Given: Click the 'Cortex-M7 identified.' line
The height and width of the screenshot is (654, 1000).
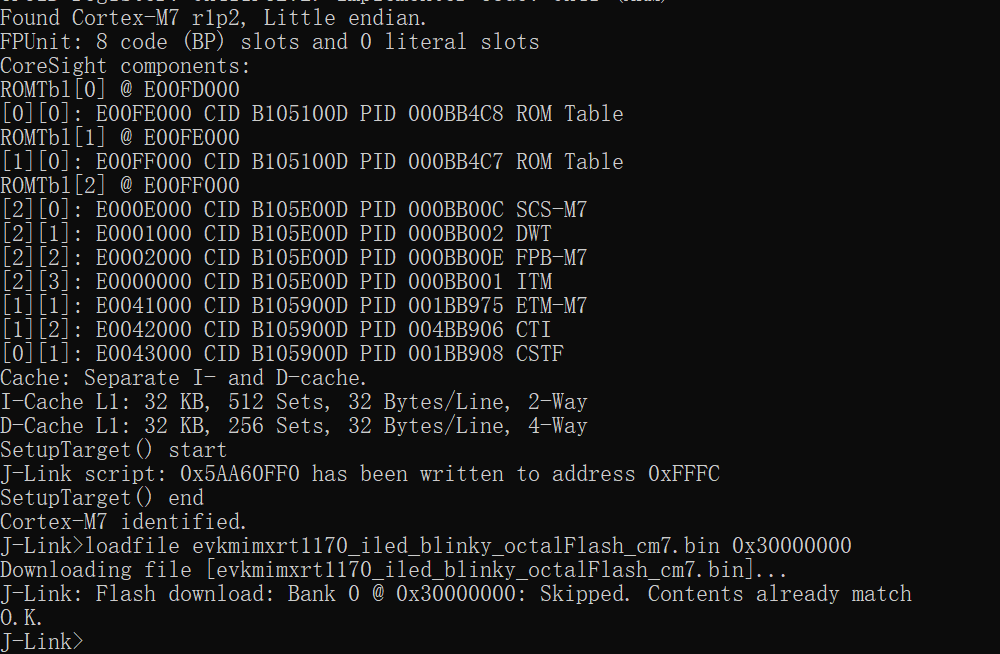Looking at the screenshot, I should [x=123, y=522].
